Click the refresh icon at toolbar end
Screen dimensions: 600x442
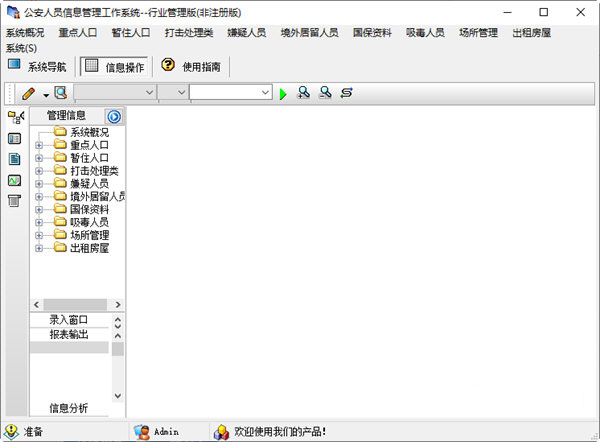tap(347, 93)
